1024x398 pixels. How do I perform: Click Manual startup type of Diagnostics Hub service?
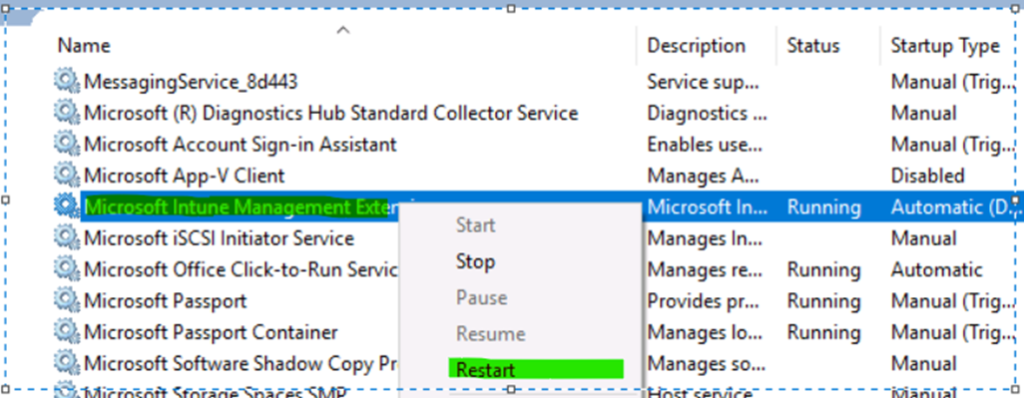coord(923,113)
